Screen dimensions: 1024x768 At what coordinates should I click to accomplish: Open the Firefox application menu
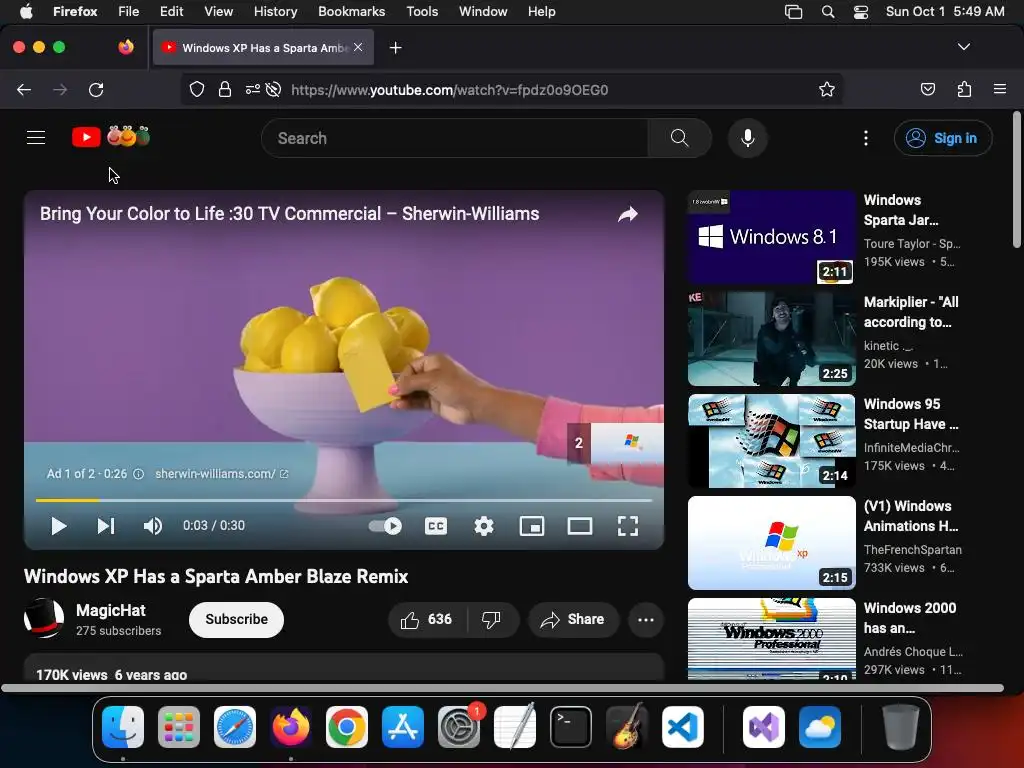coord(999,89)
